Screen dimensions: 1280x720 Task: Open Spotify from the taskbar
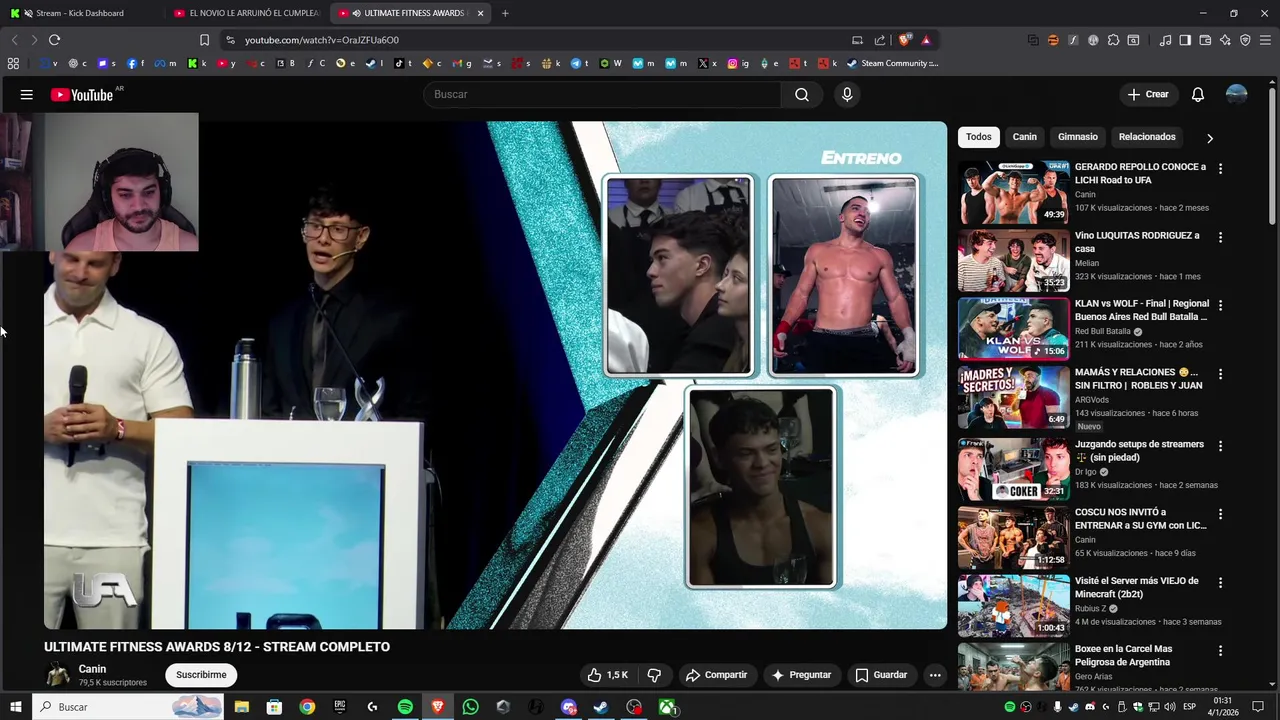(x=405, y=707)
